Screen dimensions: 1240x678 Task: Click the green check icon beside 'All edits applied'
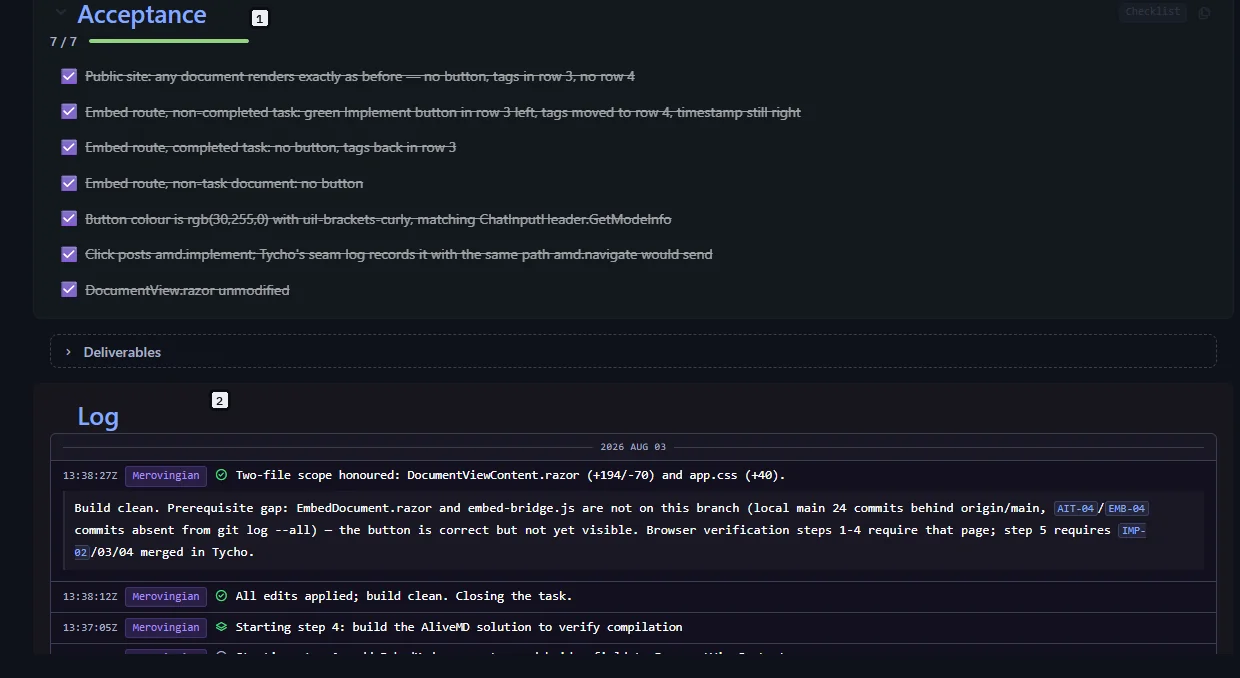tap(221, 596)
